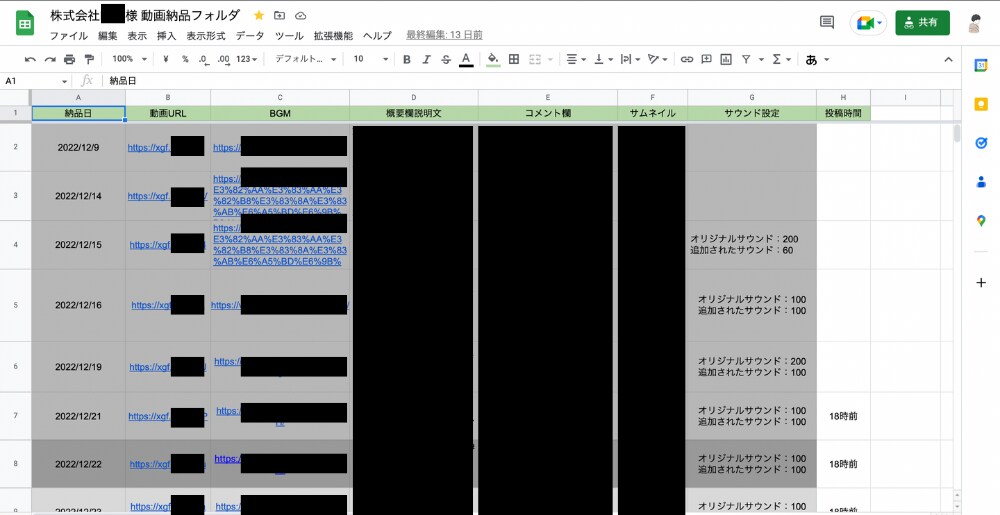Image resolution: width=1000 pixels, height=515 pixels.
Task: Open Google Keep side panel
Action: 981,104
